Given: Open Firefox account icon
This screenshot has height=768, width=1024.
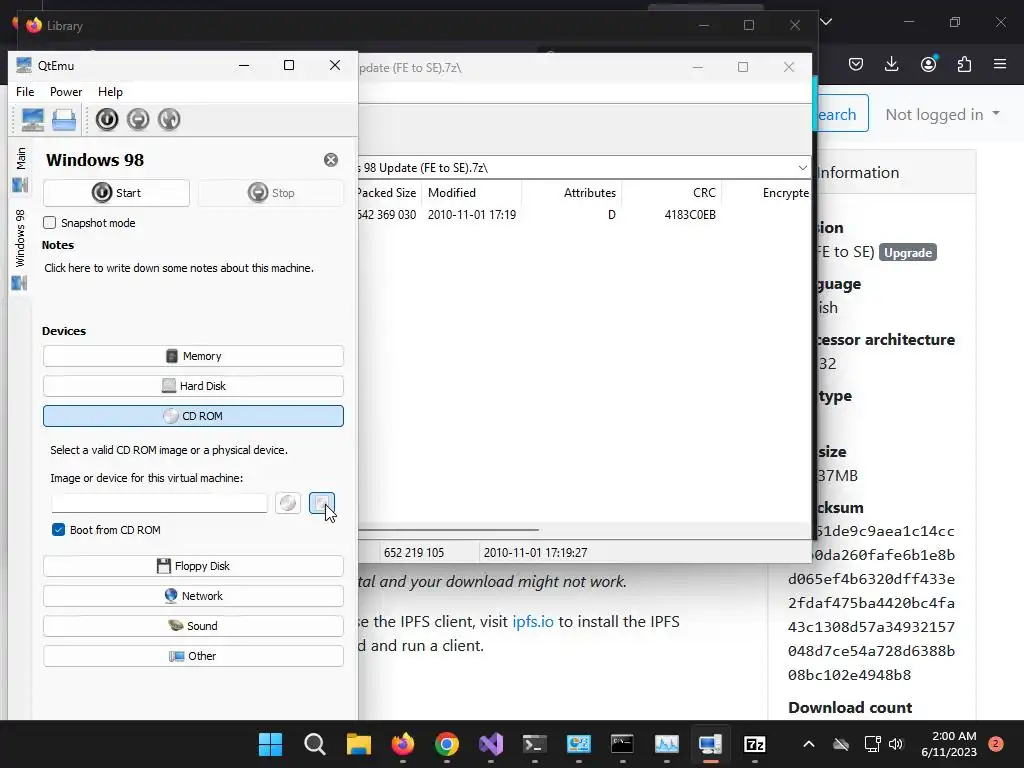Looking at the screenshot, I should (x=928, y=64).
